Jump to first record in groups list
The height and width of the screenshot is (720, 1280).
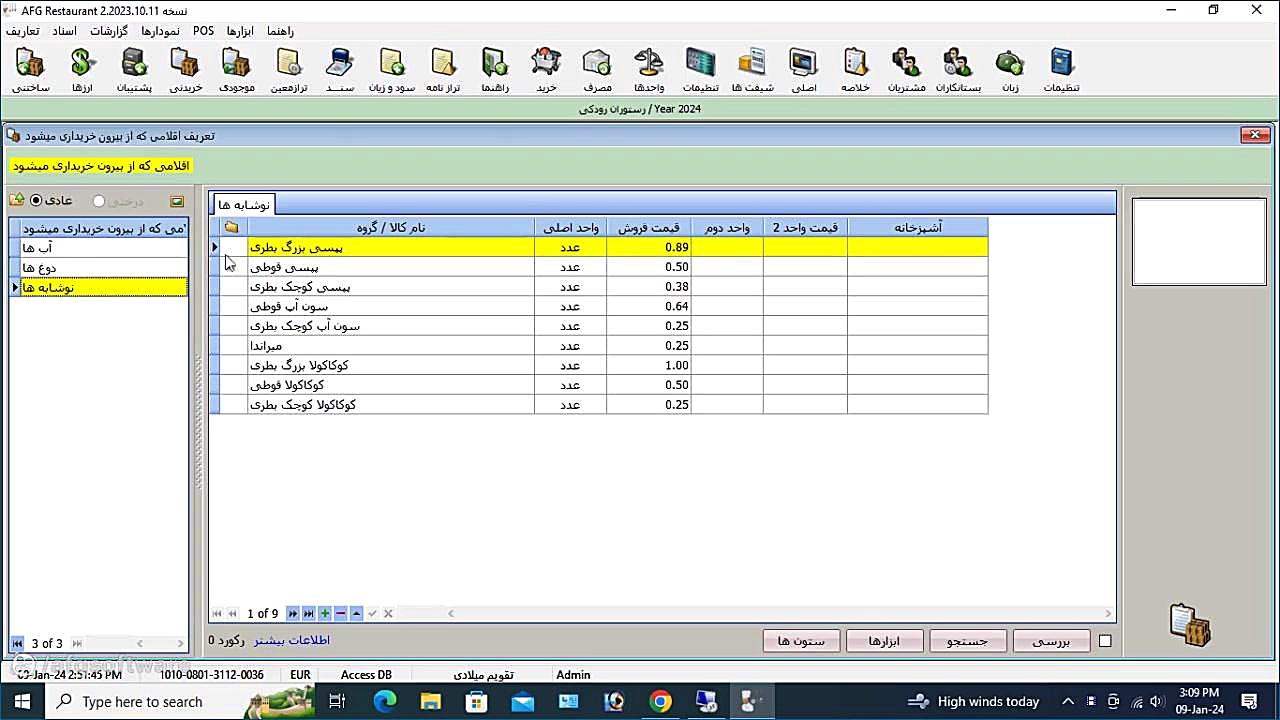click(x=17, y=643)
